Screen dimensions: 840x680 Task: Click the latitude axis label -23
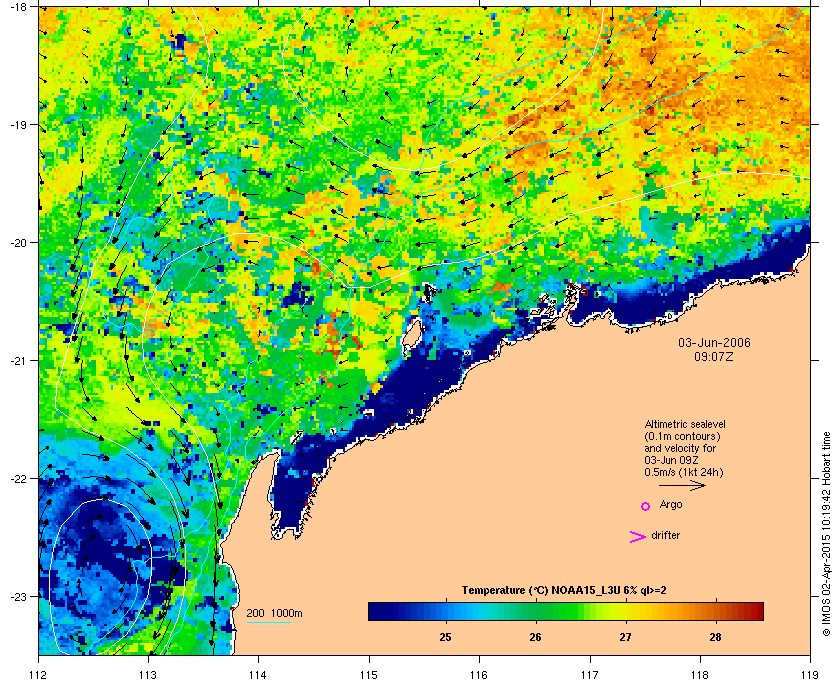[18, 596]
